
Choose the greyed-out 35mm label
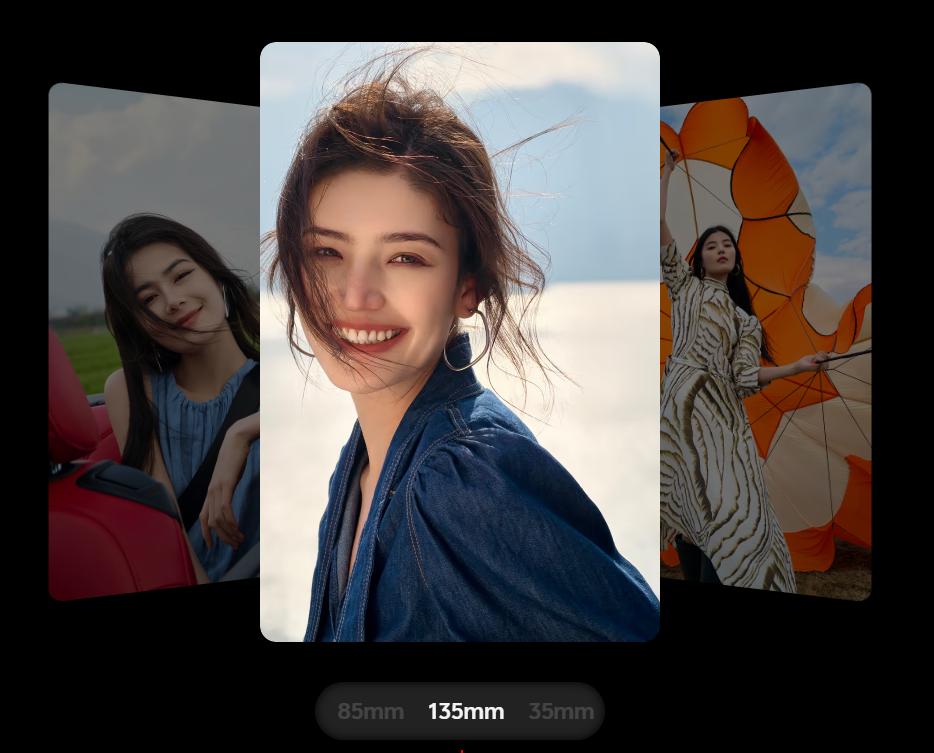560,712
